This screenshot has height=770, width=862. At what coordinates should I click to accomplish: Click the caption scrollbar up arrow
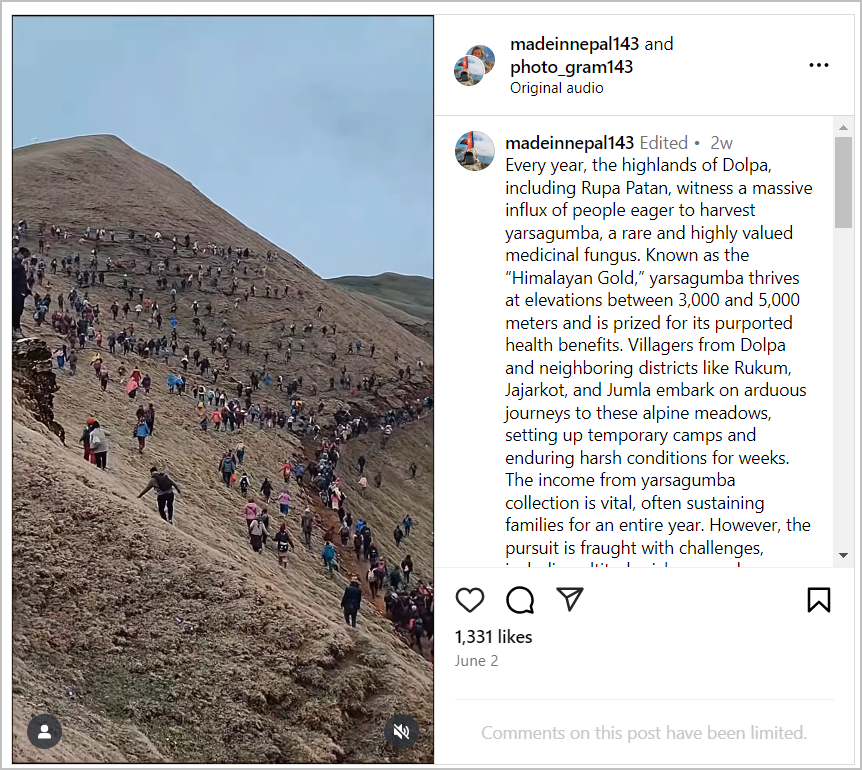click(x=843, y=128)
